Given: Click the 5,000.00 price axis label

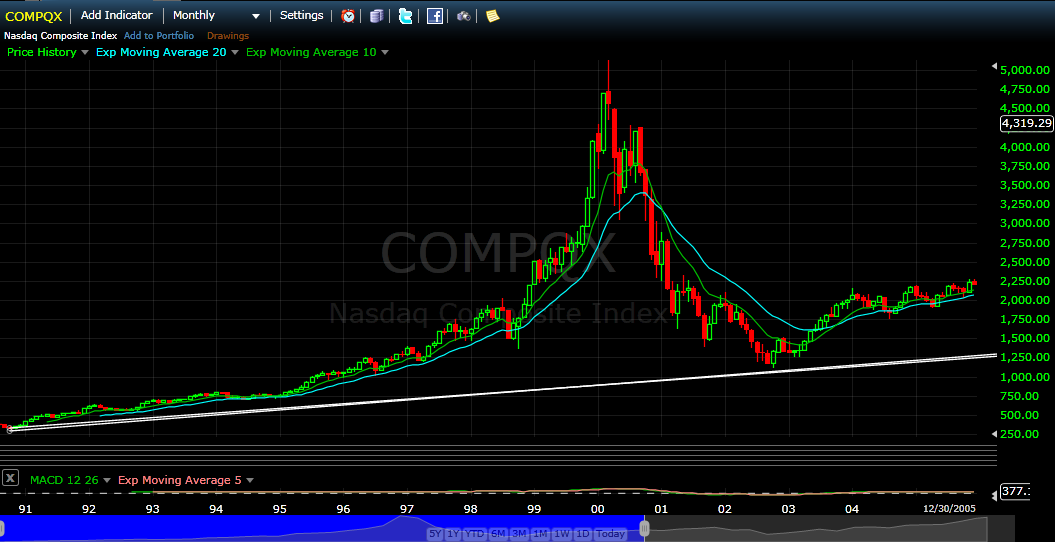Looking at the screenshot, I should (1025, 70).
